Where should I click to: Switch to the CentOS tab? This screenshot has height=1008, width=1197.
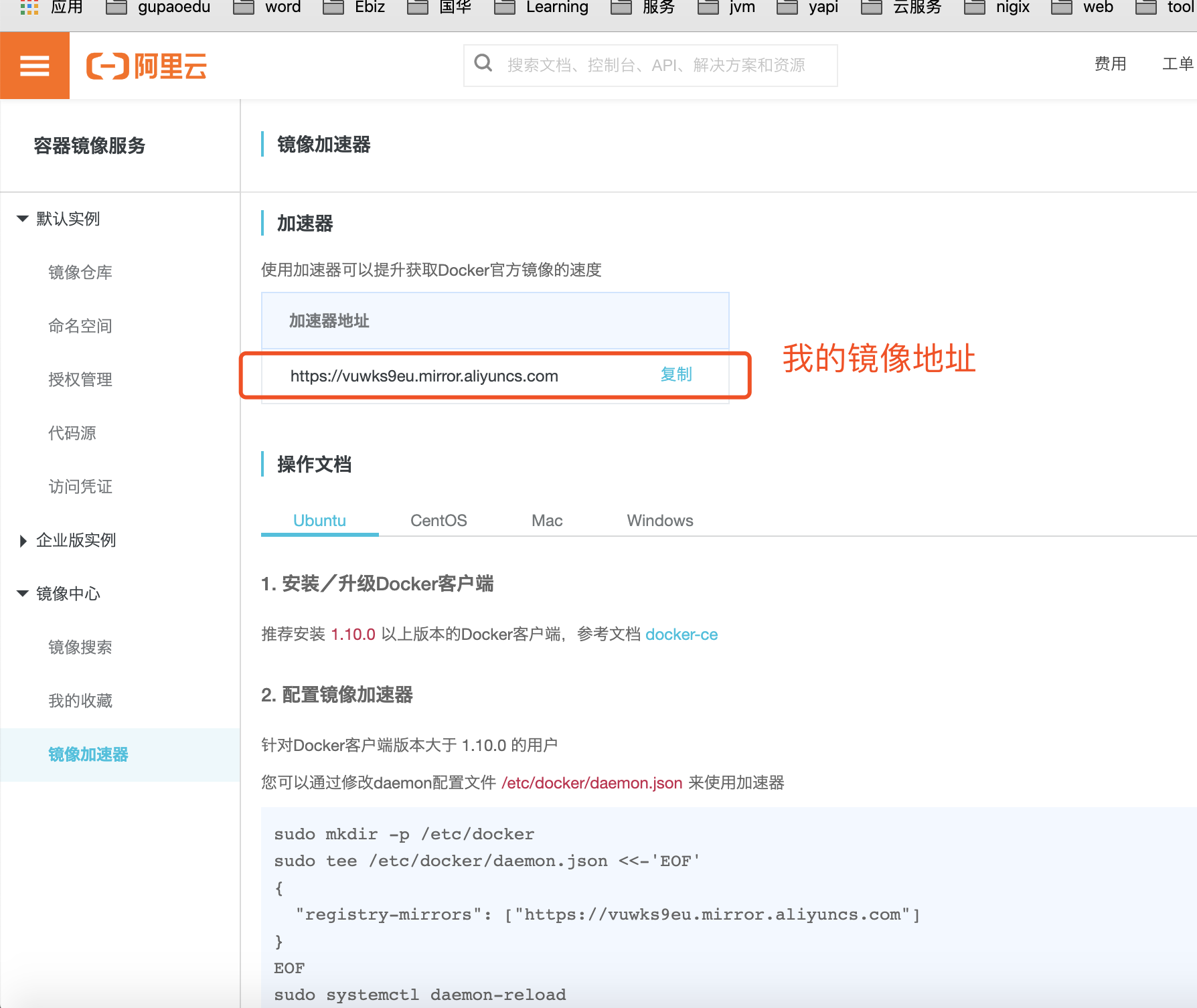coord(438,520)
